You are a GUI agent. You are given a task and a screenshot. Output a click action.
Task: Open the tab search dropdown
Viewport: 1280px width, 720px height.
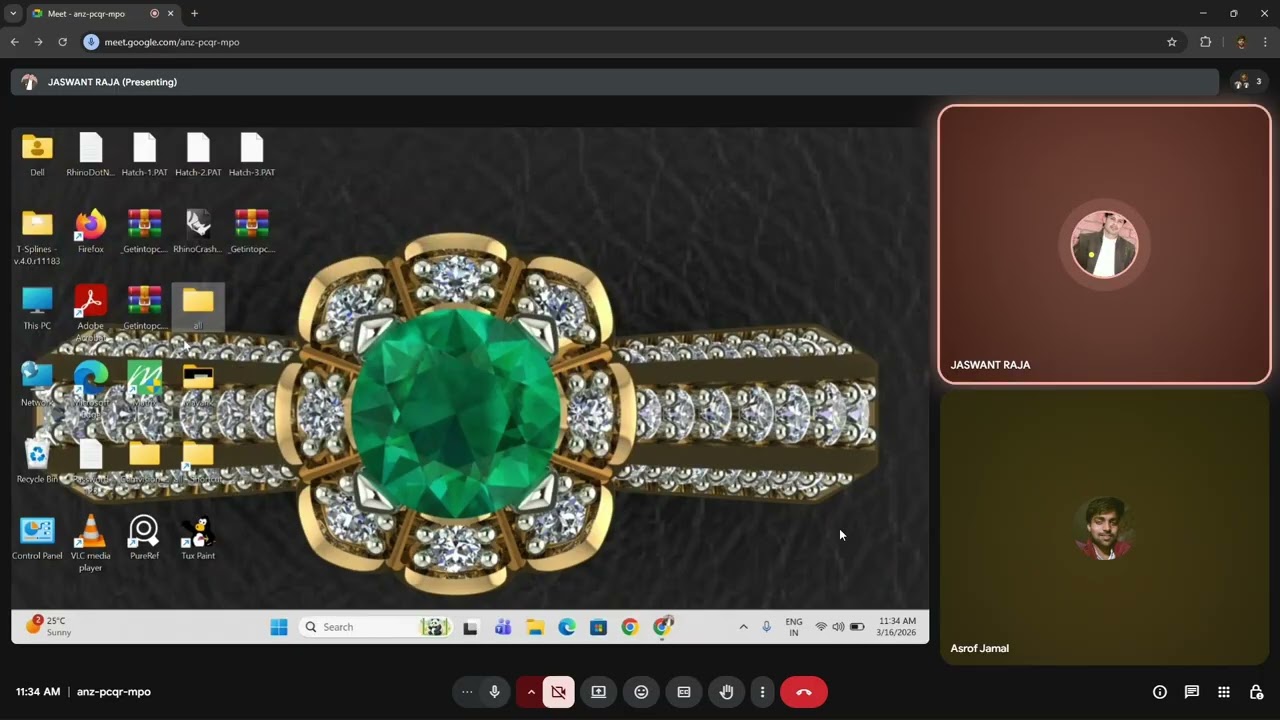pyautogui.click(x=13, y=14)
